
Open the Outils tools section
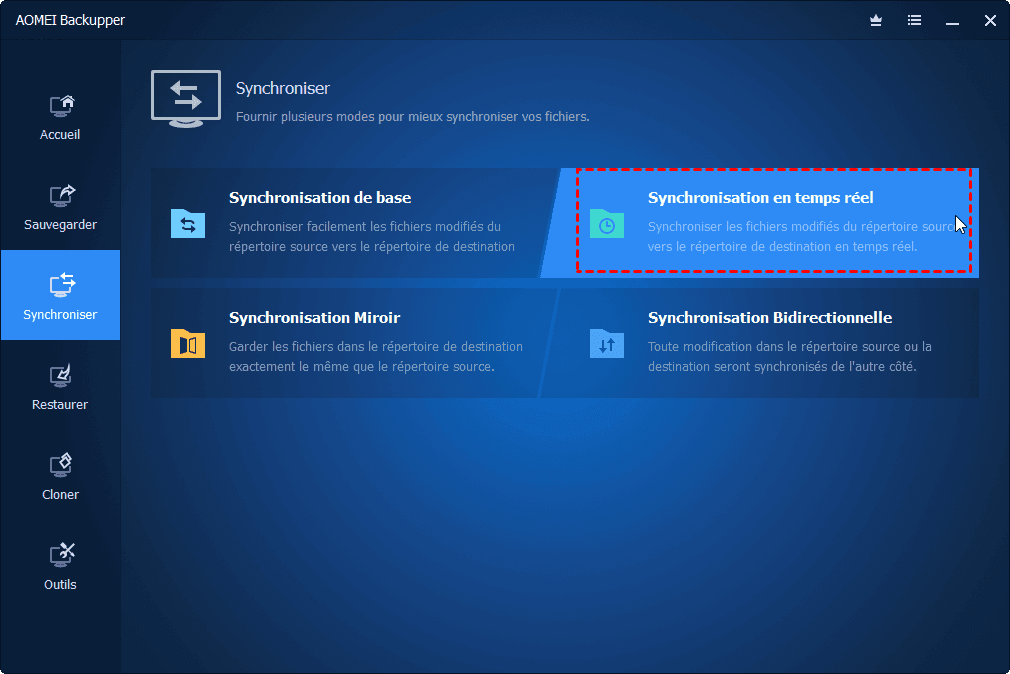coord(60,568)
